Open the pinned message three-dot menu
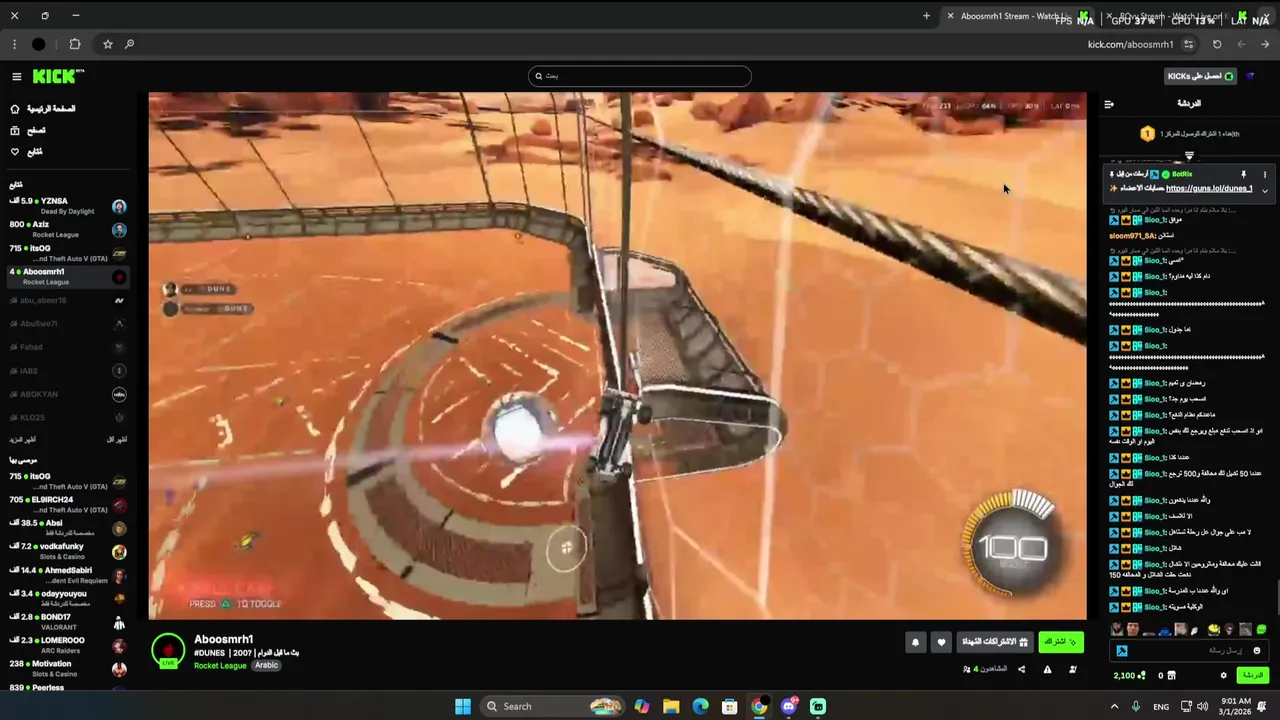1280x720 pixels. point(1264,174)
